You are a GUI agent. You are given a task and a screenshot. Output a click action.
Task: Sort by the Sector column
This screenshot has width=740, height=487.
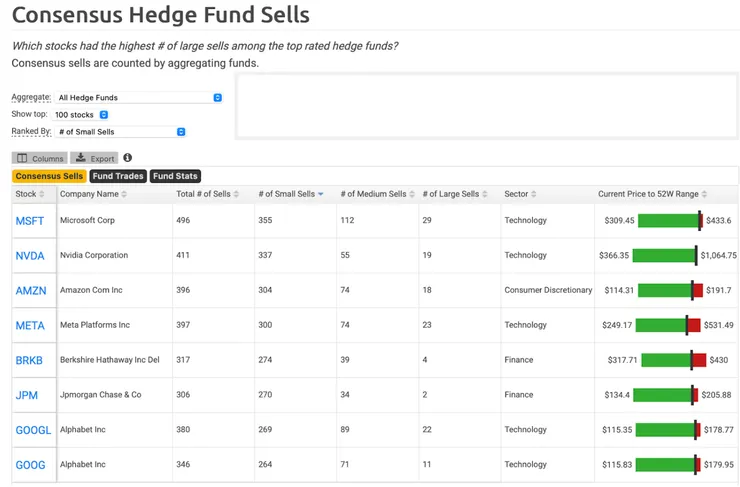(520, 194)
